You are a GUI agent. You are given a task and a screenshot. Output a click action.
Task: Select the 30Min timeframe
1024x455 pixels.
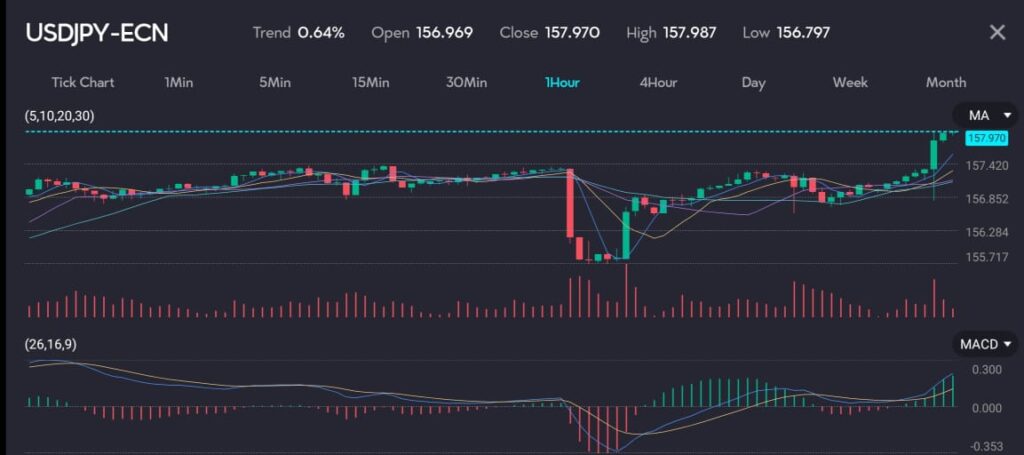tap(466, 82)
